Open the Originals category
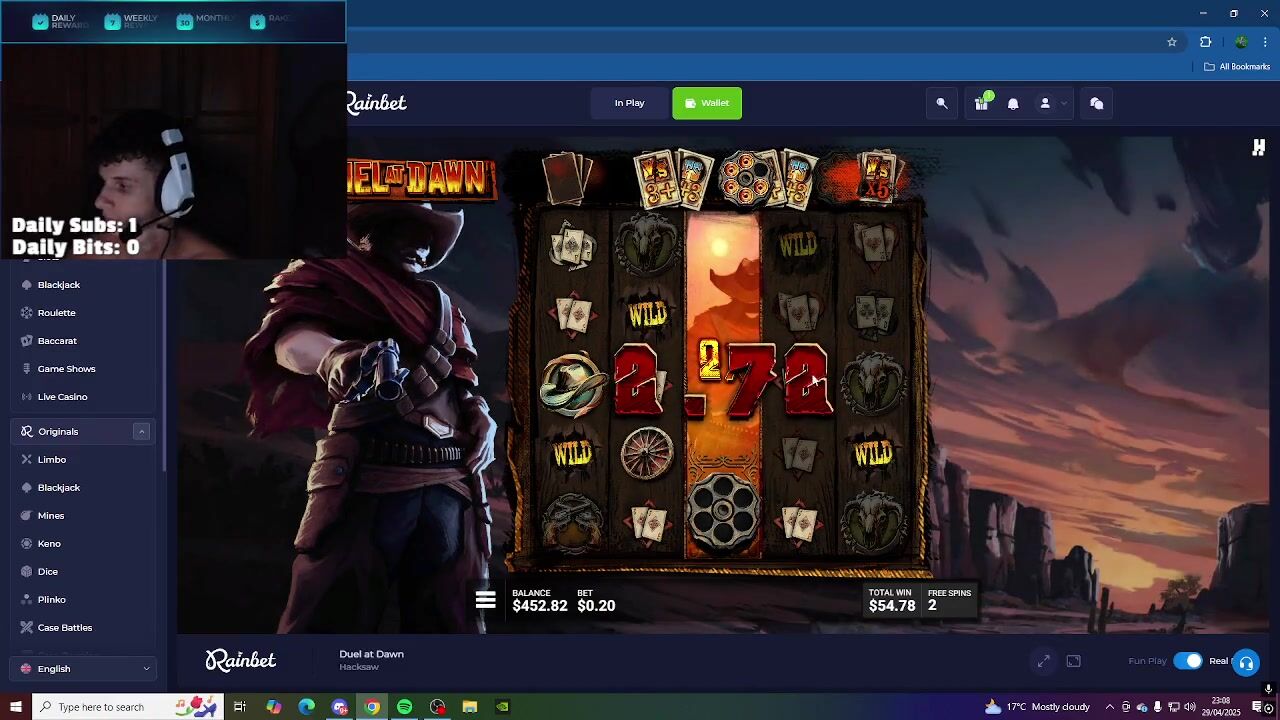This screenshot has width=1280, height=720. (58, 432)
